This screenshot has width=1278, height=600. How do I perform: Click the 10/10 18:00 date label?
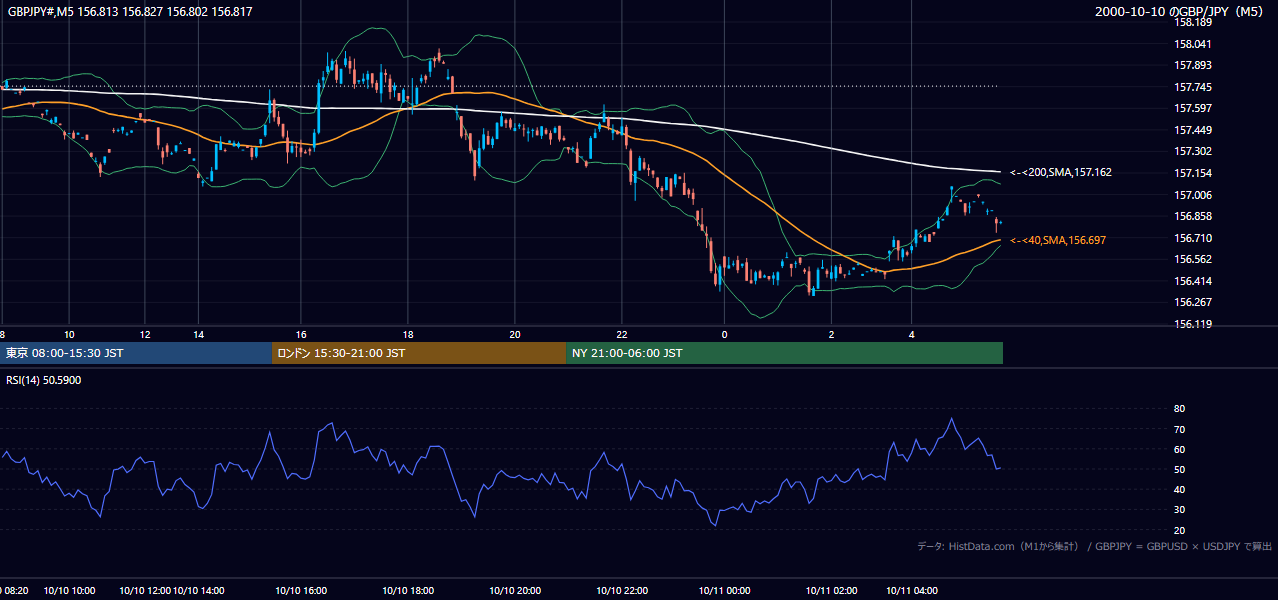408,591
